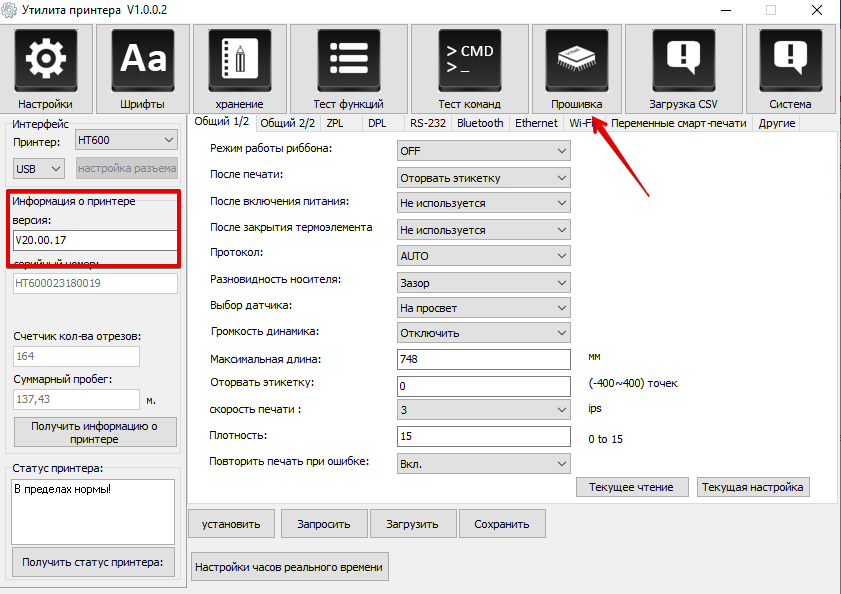Click Получить информацию о принтере button
This screenshot has width=841, height=594.
click(95, 432)
